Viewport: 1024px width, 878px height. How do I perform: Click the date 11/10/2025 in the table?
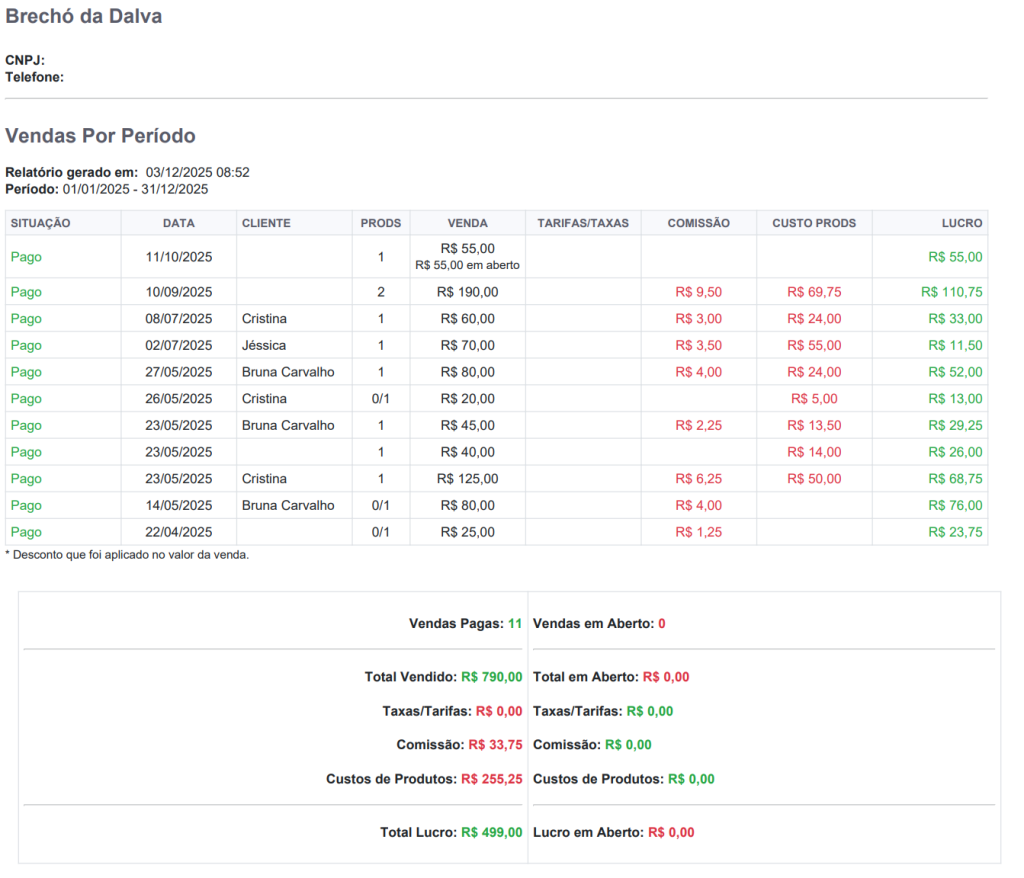click(179, 257)
